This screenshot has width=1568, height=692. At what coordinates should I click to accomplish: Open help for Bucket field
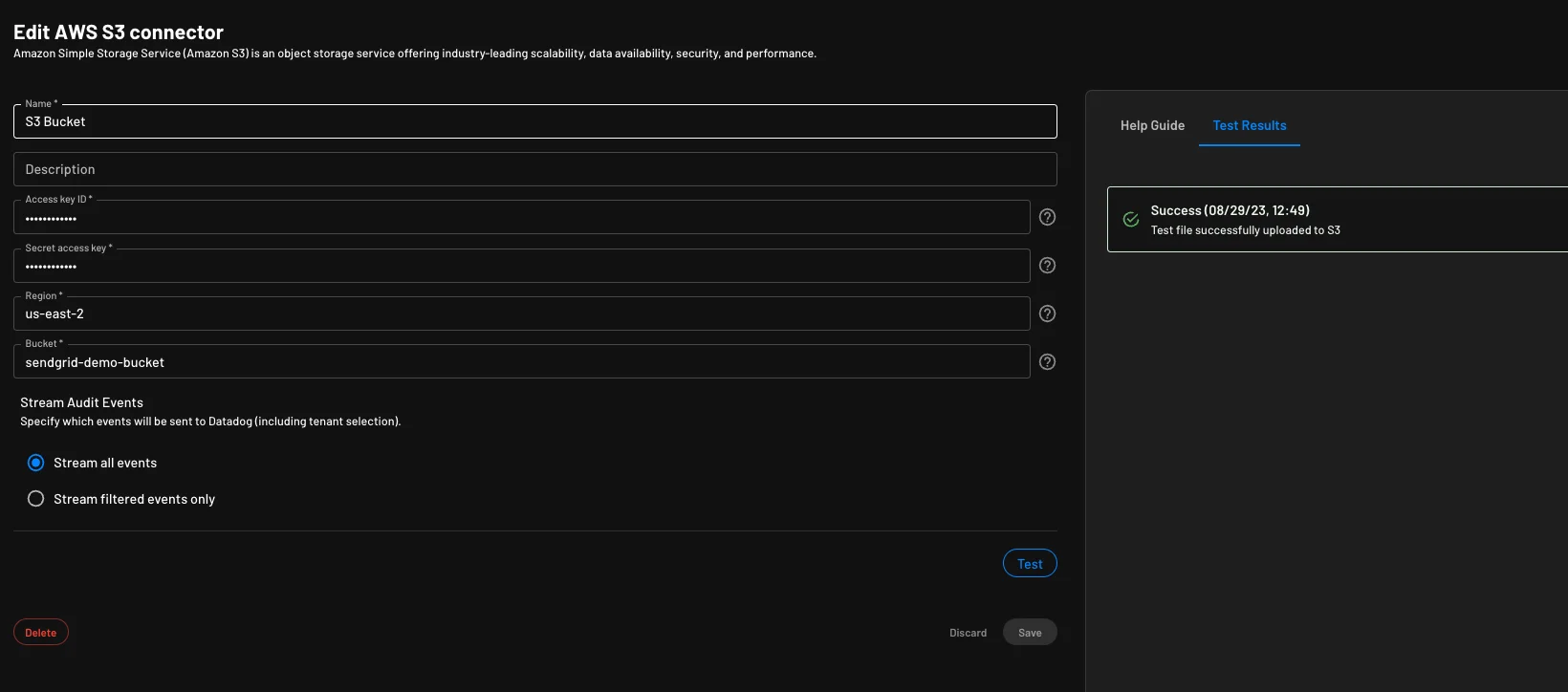(1047, 362)
